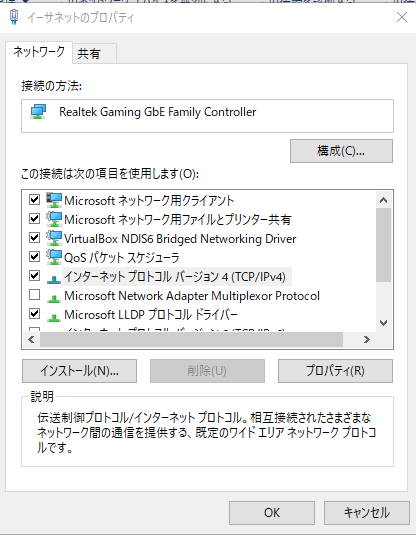Select the TCP/IPv4 protocol icon
The image size is (416, 535).
pyautogui.click(x=54, y=279)
